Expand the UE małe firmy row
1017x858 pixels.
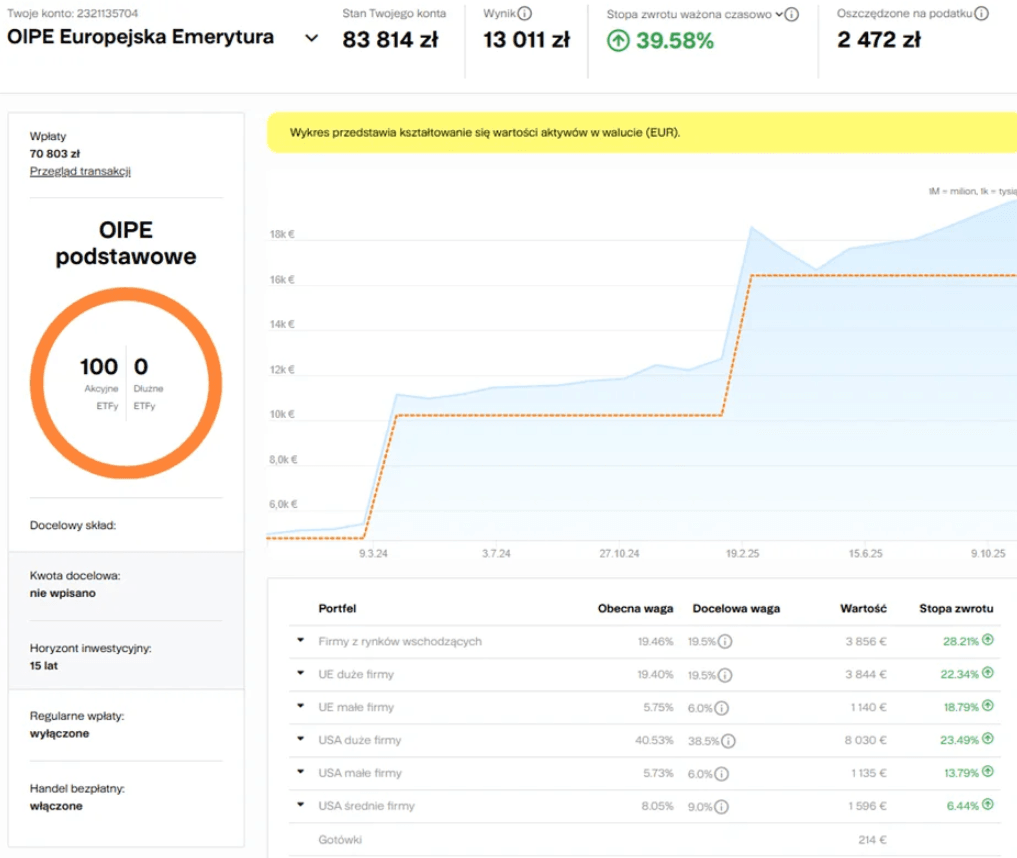300,706
